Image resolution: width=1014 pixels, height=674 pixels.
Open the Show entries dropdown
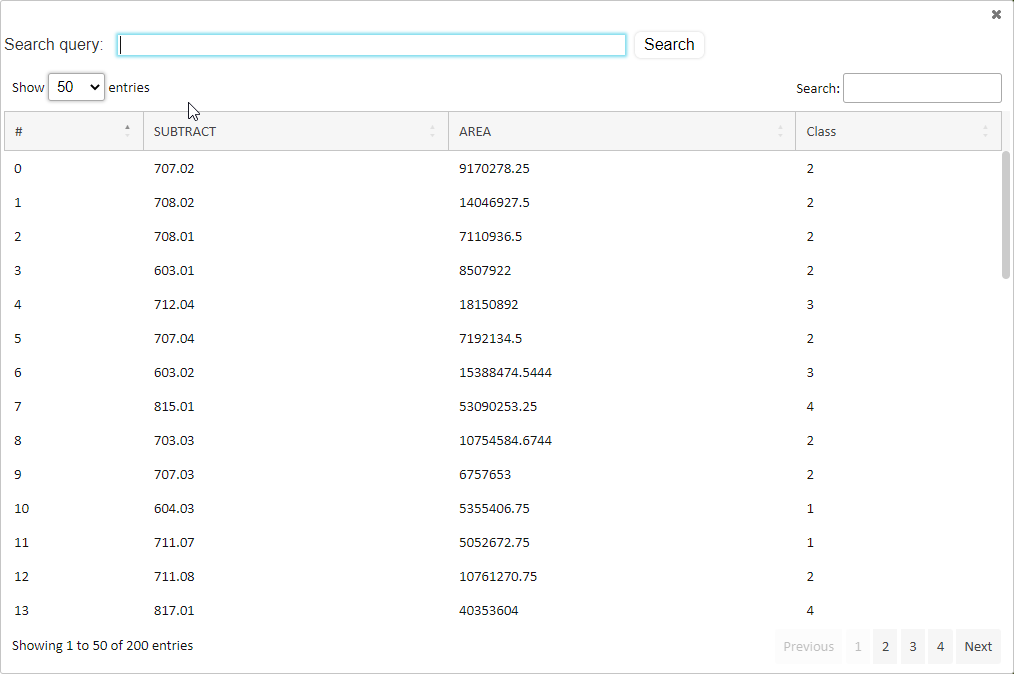76,87
